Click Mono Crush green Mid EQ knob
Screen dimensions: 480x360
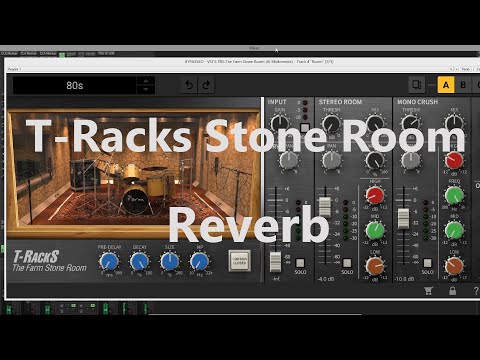pyautogui.click(x=454, y=230)
